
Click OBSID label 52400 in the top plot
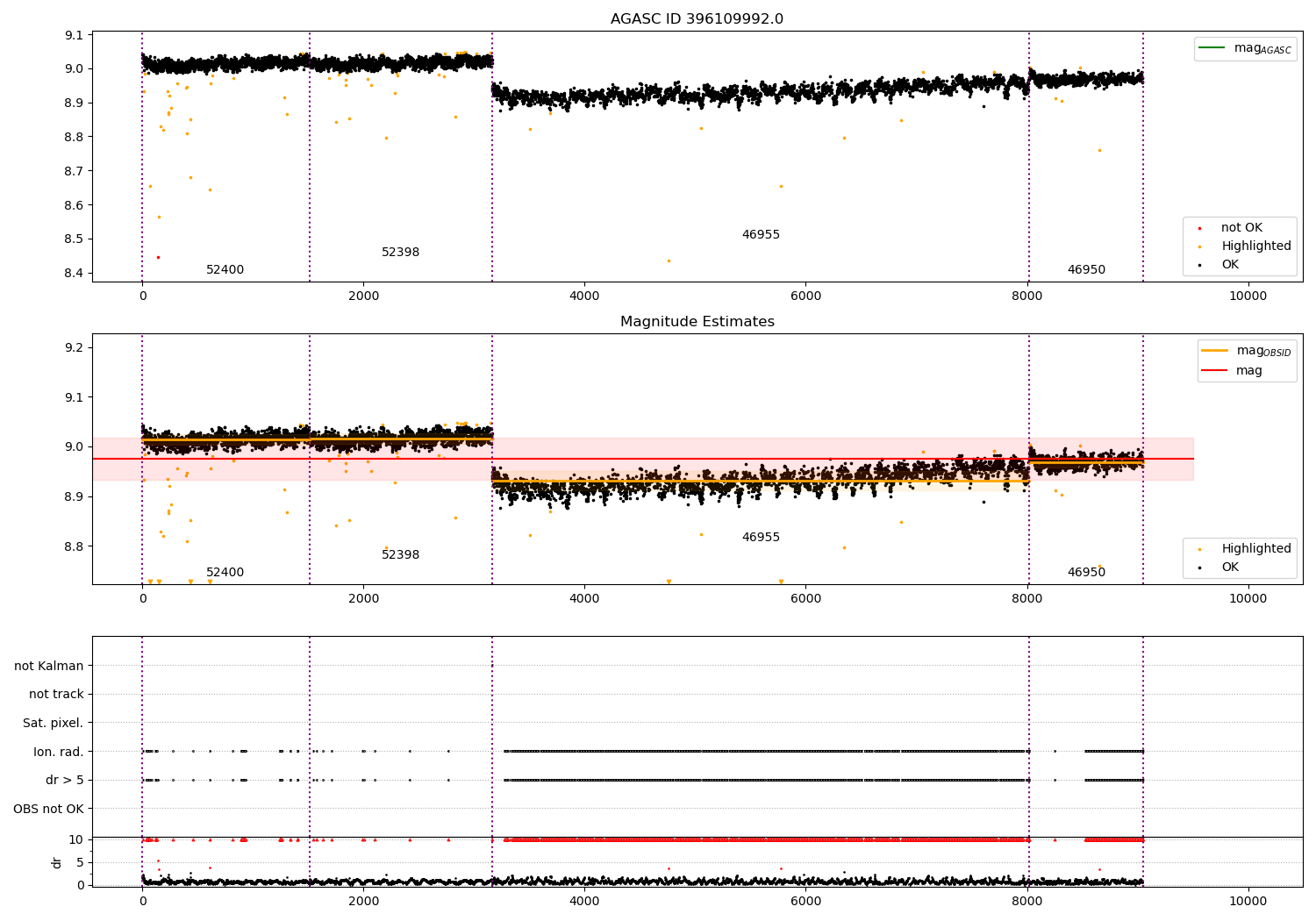click(x=225, y=270)
